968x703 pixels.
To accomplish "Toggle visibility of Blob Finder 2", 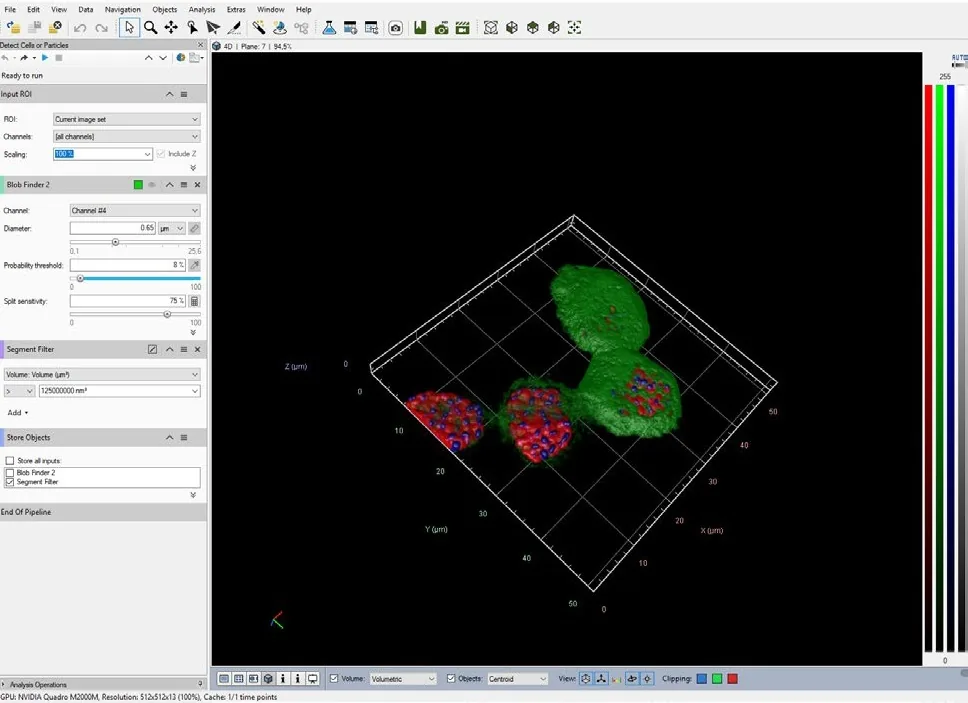I will 153,184.
